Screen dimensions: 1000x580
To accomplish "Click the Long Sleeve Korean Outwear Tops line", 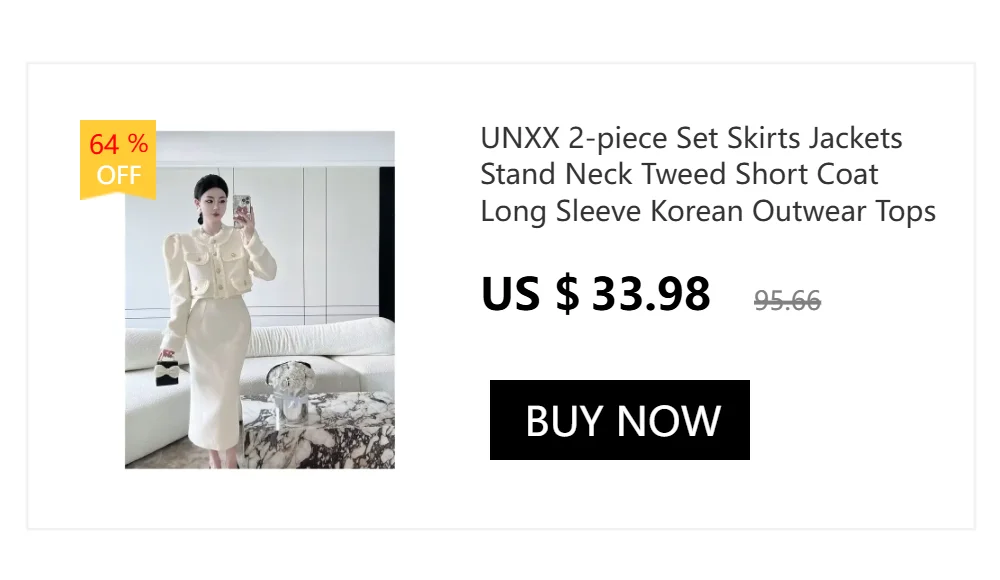I will (x=708, y=211).
